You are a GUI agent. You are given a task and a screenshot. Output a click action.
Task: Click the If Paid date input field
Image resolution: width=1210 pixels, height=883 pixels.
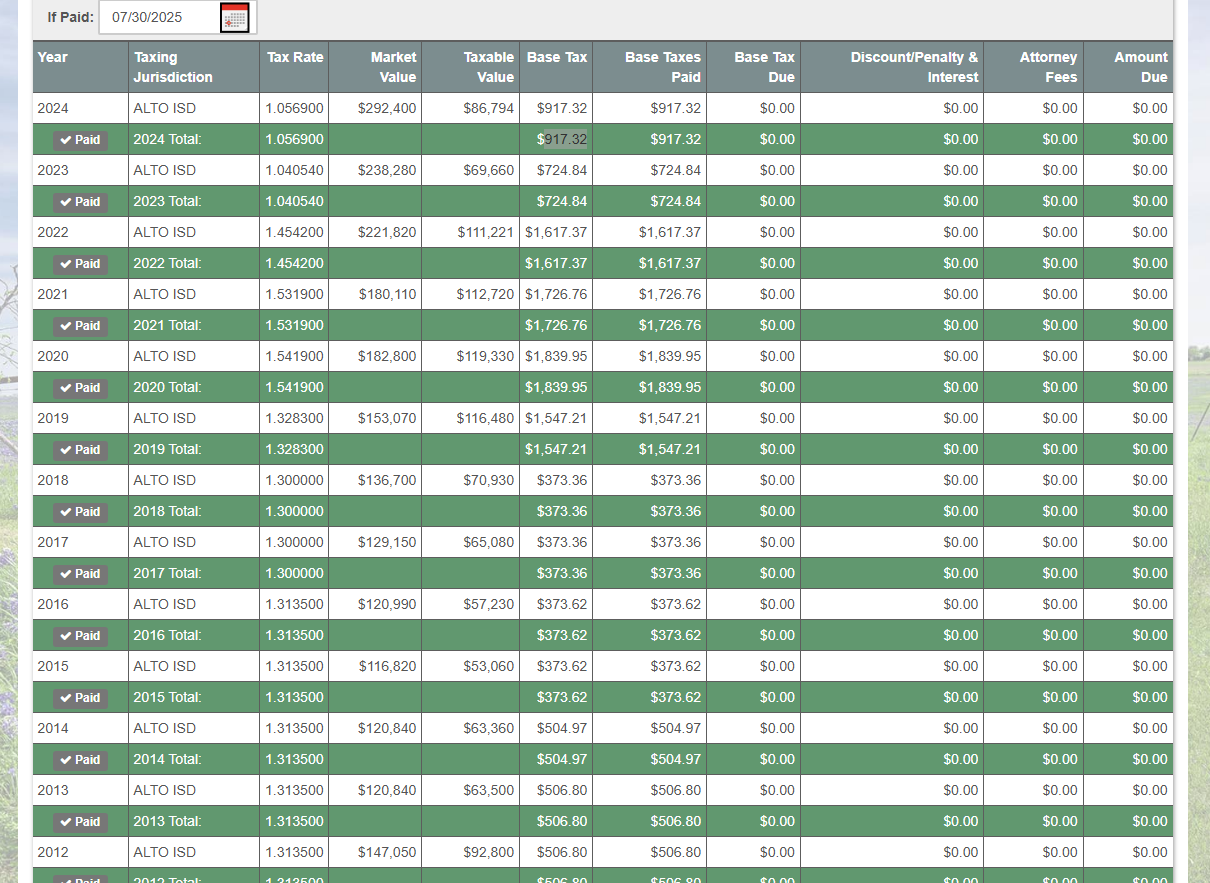click(160, 18)
